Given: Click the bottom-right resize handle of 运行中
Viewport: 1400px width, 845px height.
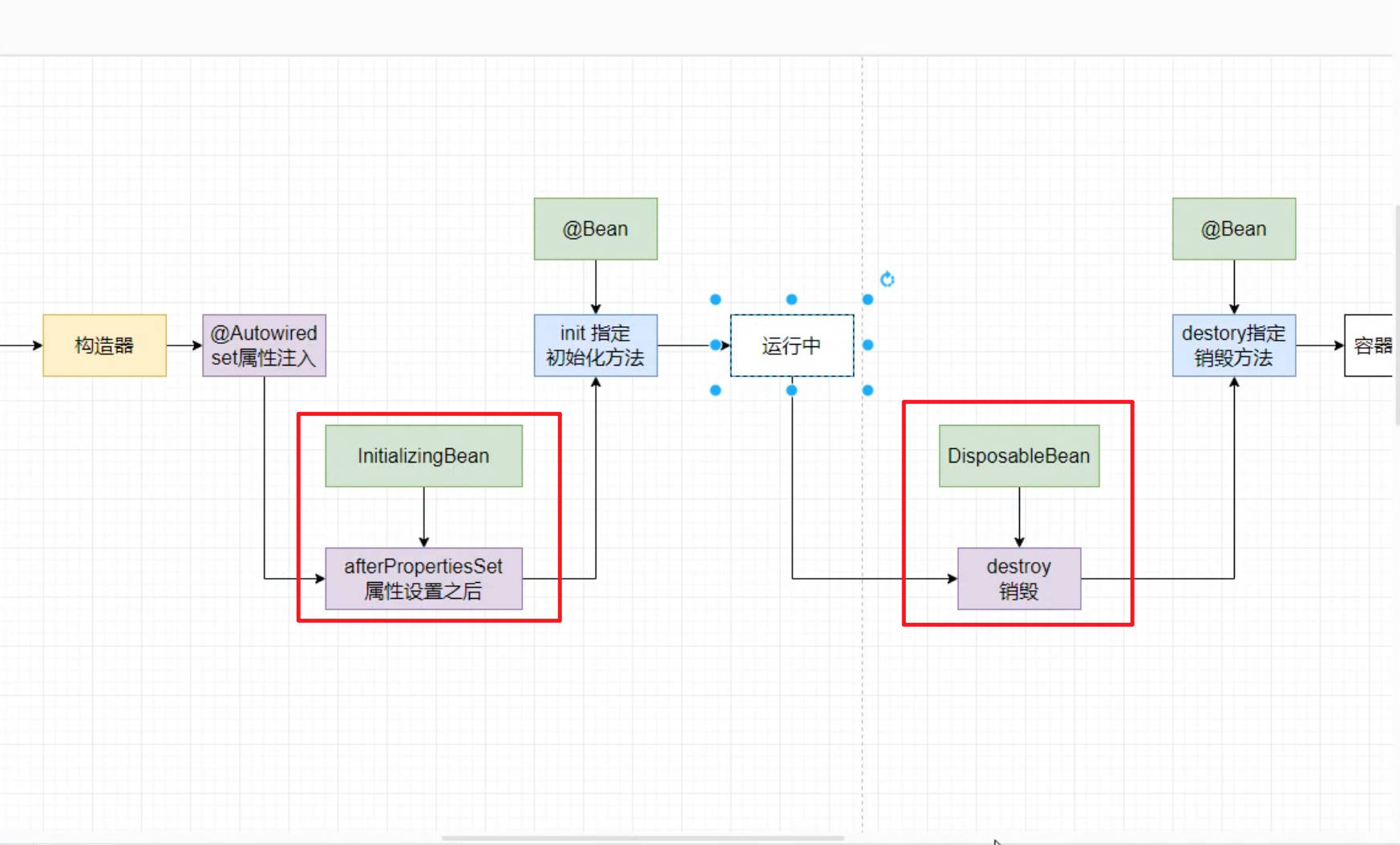Looking at the screenshot, I should point(868,390).
